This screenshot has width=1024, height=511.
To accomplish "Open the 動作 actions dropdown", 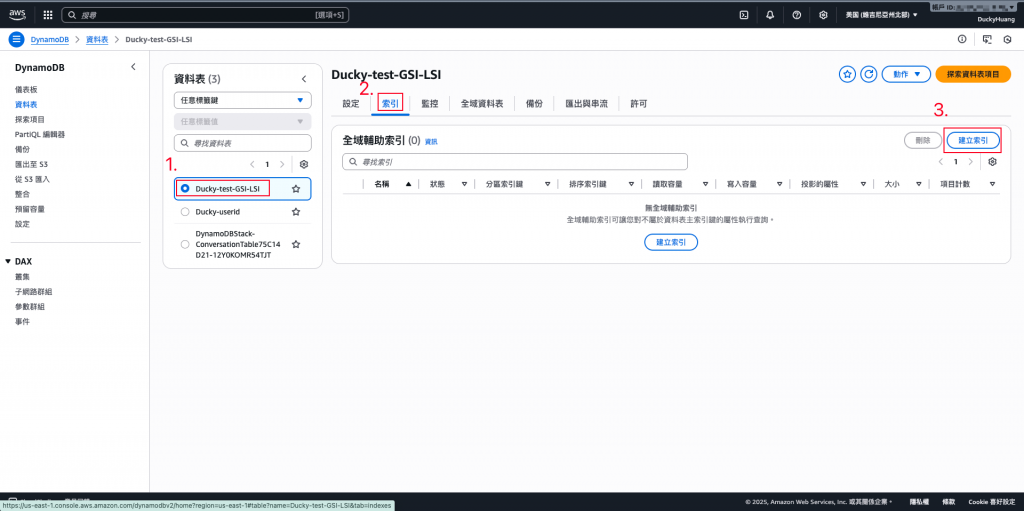I will pyautogui.click(x=906, y=74).
